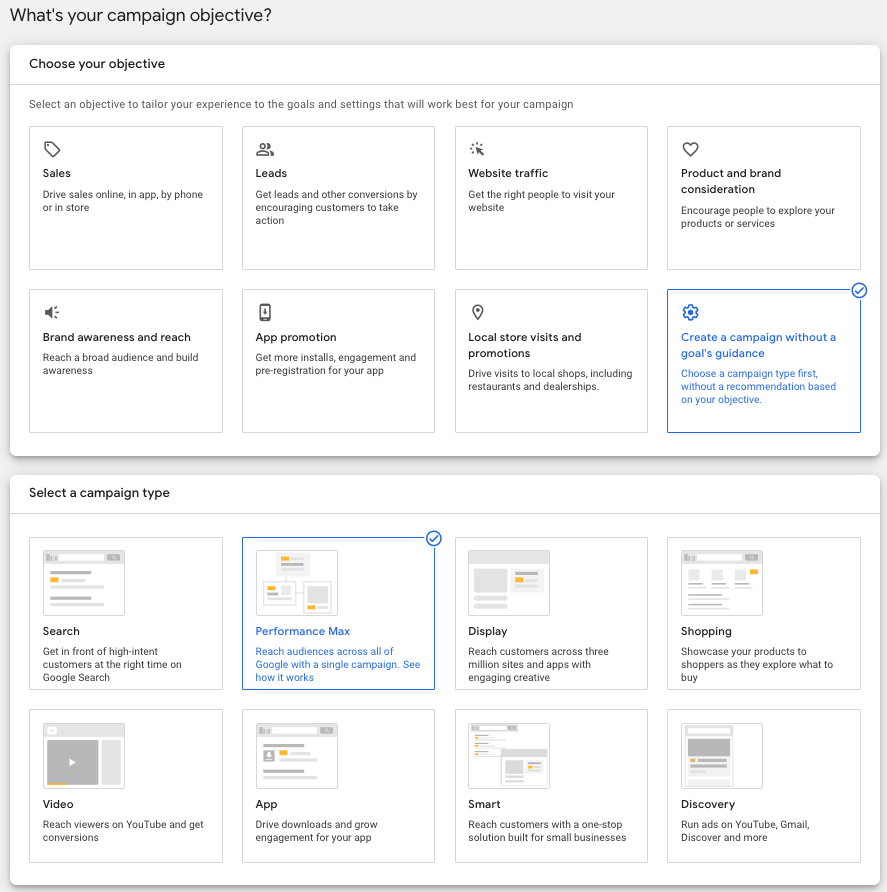The image size is (887, 892).
Task: Click 'Reach viewers on YouTube' description
Action: 123,831
